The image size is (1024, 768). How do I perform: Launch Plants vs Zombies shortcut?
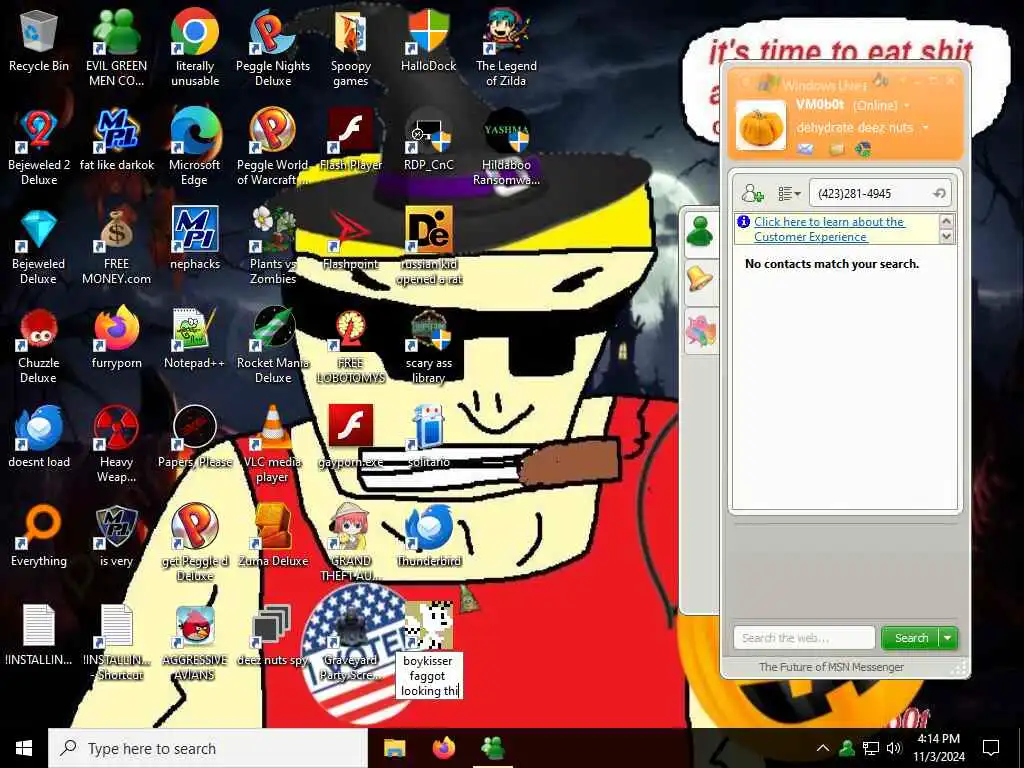coord(273,246)
